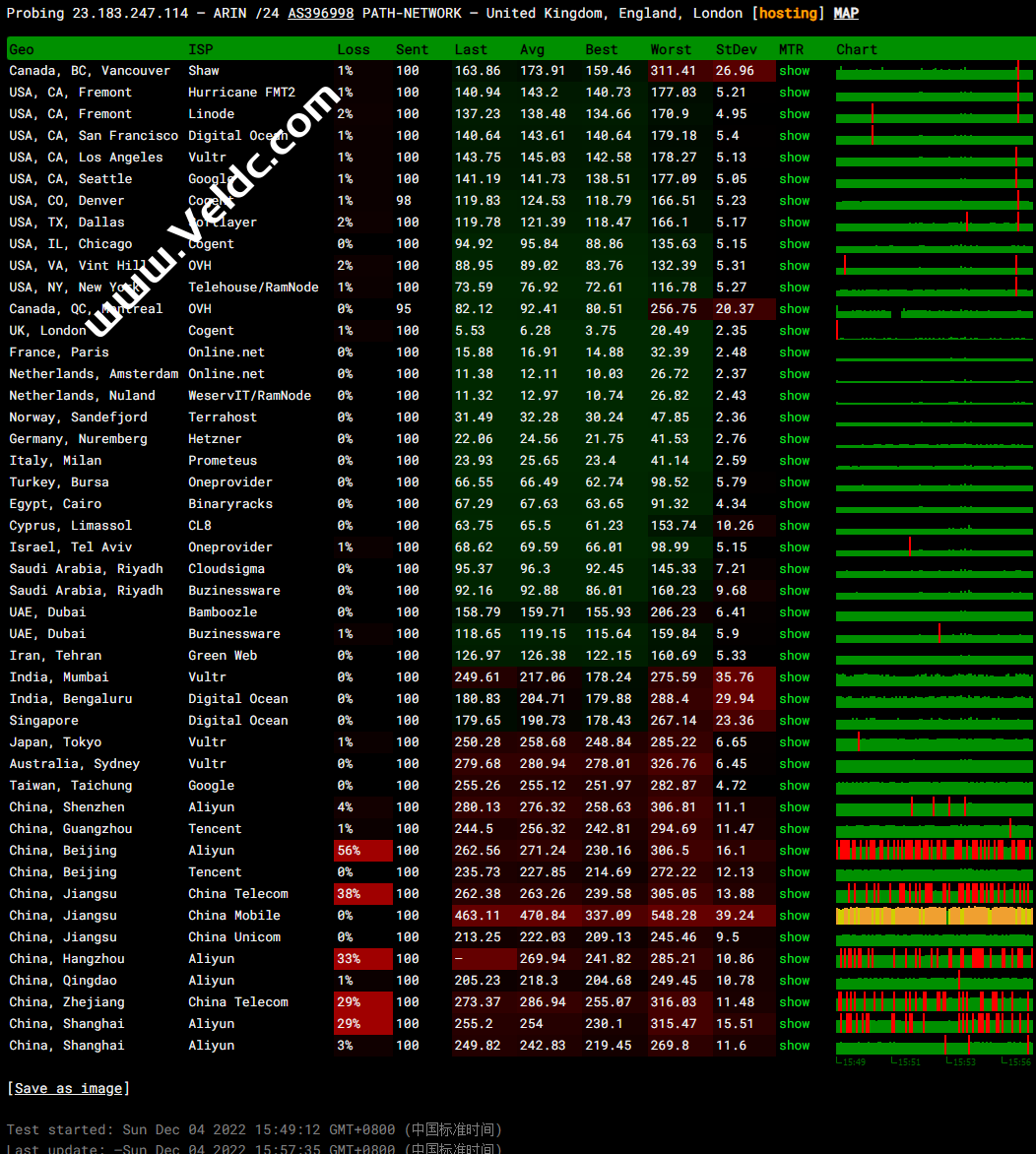
Task: Show MTR for France, Paris row
Action: click(x=795, y=353)
